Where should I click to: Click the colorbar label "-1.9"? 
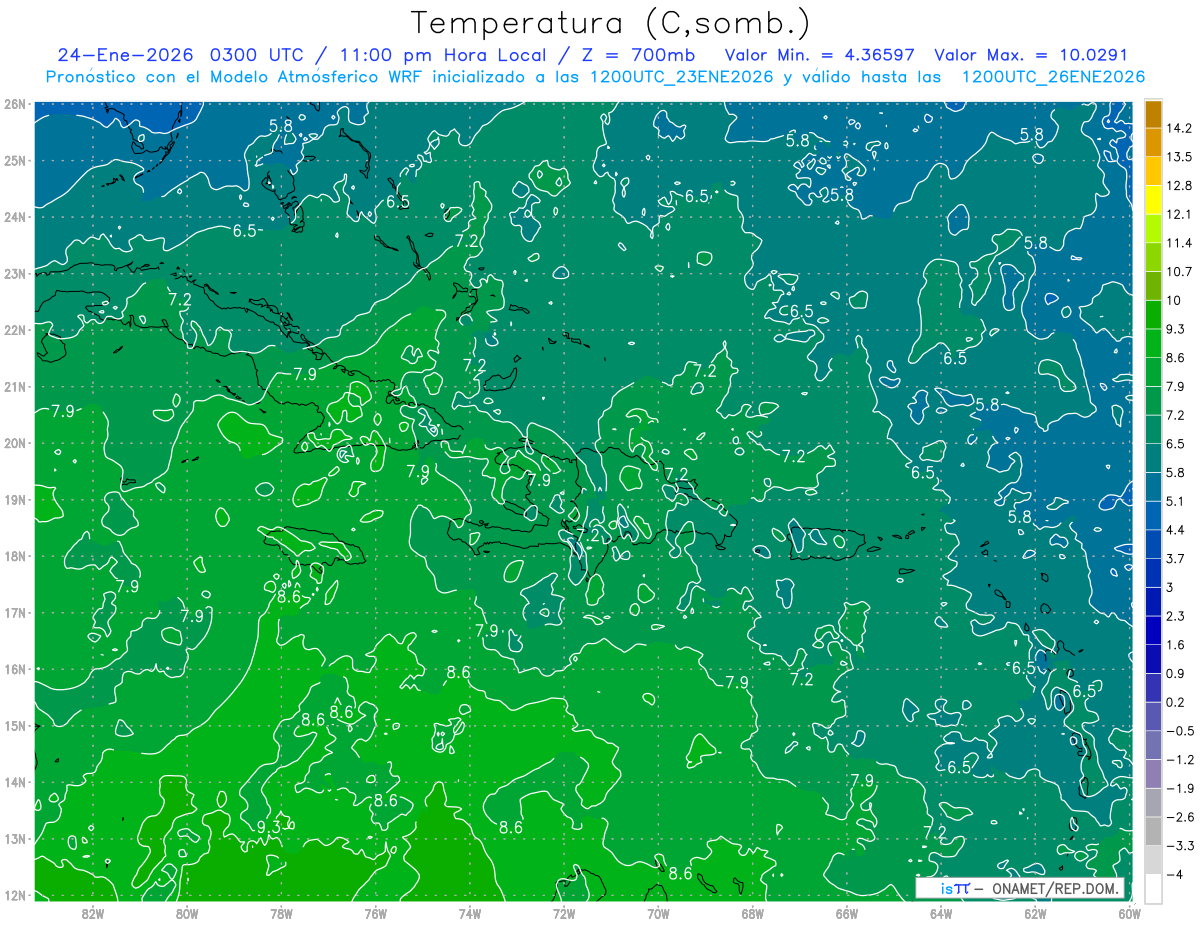[1179, 788]
